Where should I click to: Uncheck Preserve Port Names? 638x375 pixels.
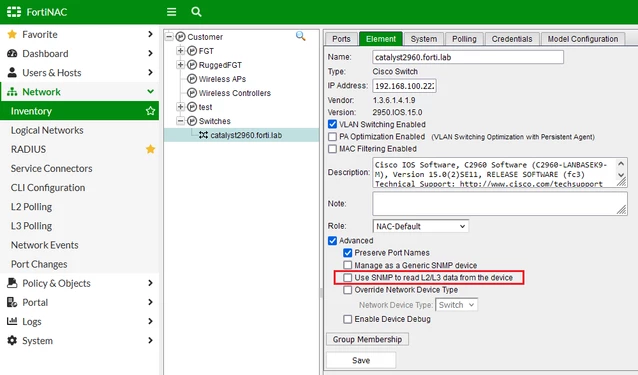(347, 253)
